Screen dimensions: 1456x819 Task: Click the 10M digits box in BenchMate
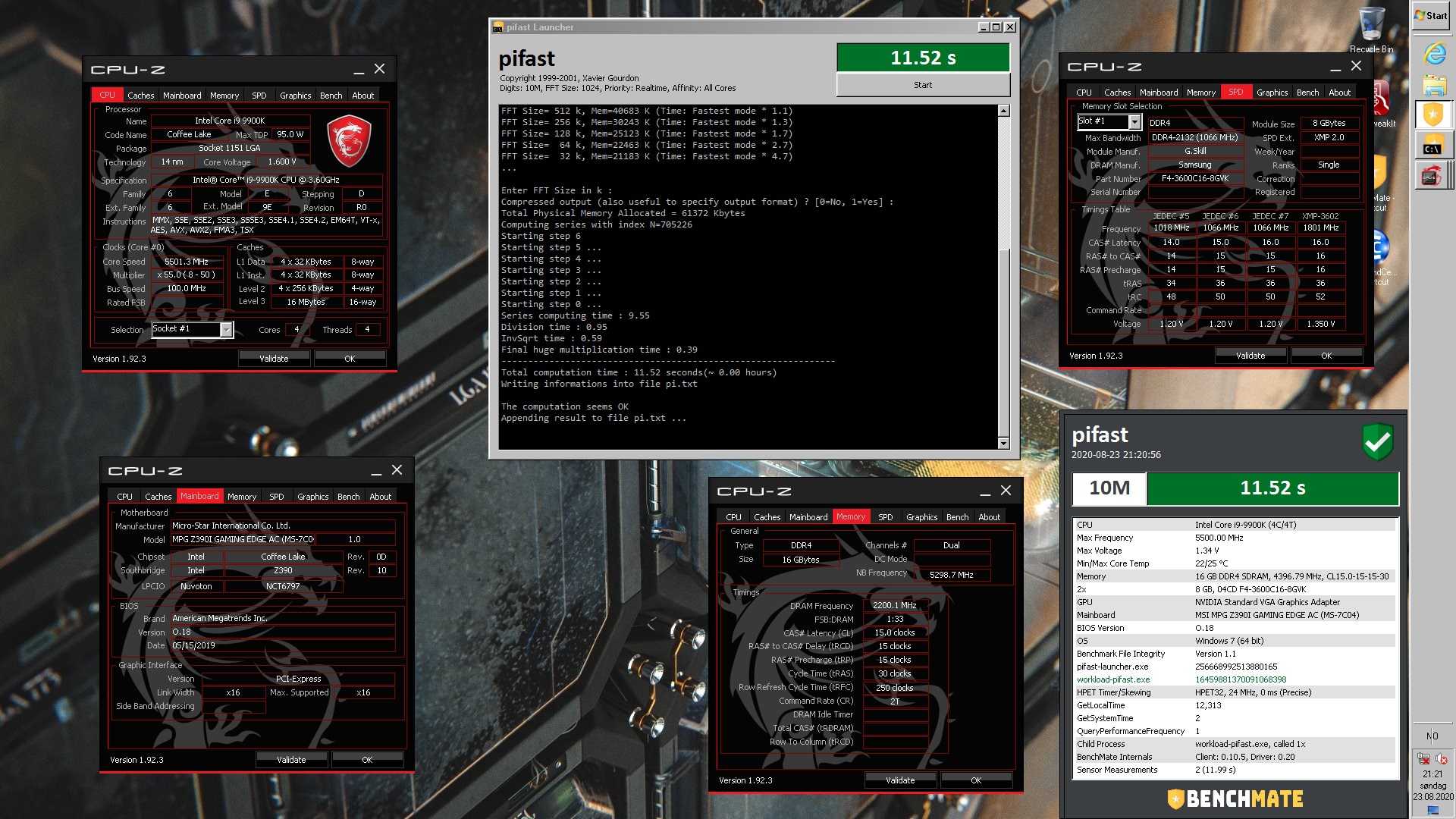[x=1109, y=488]
